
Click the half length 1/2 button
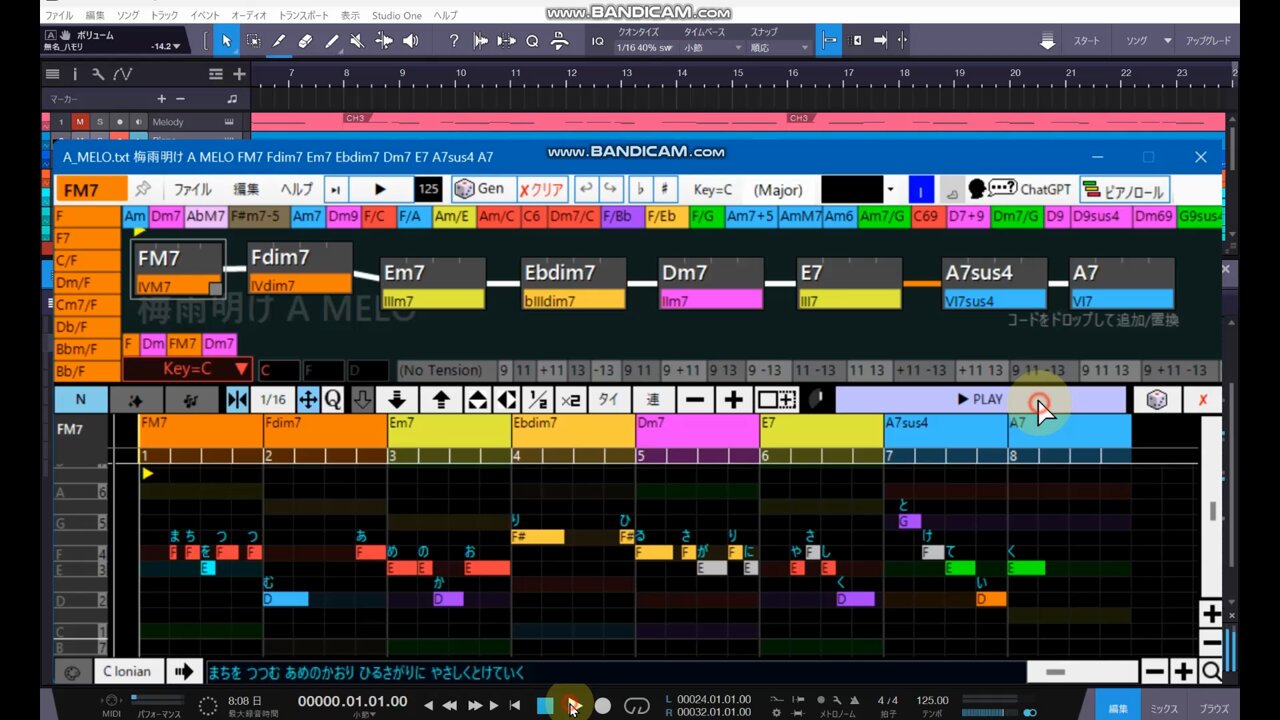click(x=537, y=400)
